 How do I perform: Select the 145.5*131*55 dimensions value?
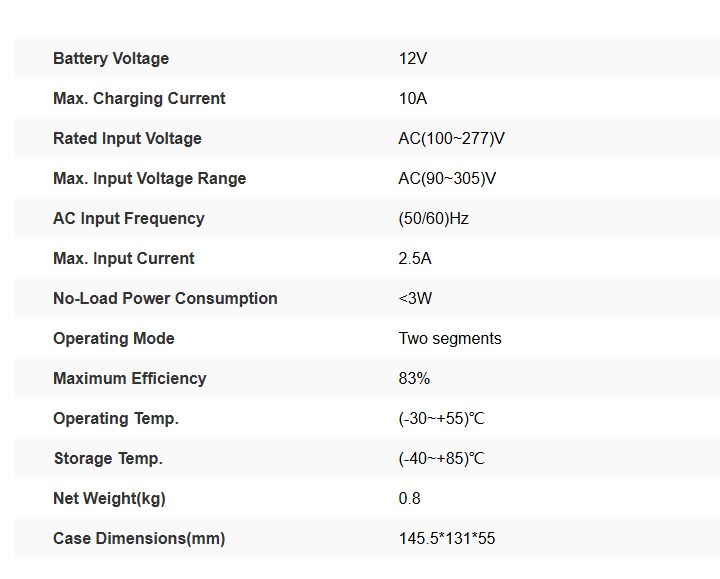point(447,539)
